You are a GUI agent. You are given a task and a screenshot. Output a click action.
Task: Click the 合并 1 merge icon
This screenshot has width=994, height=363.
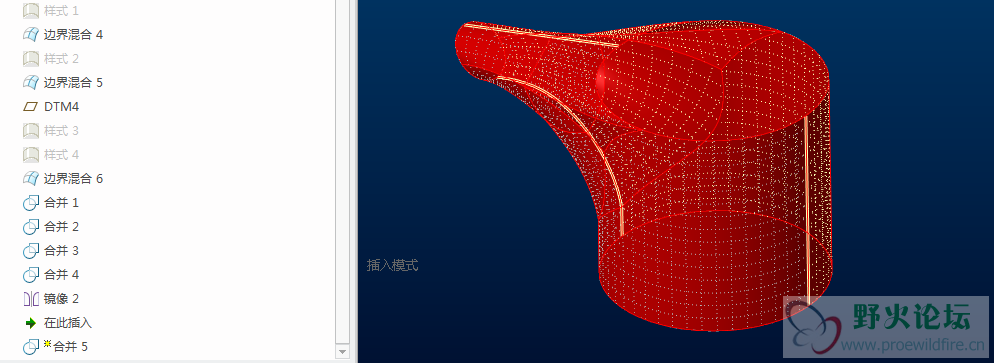click(x=30, y=203)
